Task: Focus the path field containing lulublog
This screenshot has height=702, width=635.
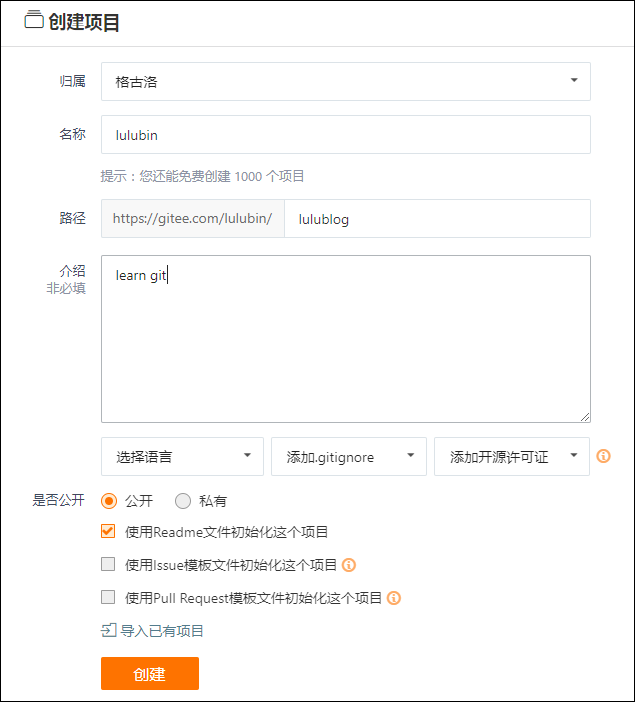Action: 438,218
